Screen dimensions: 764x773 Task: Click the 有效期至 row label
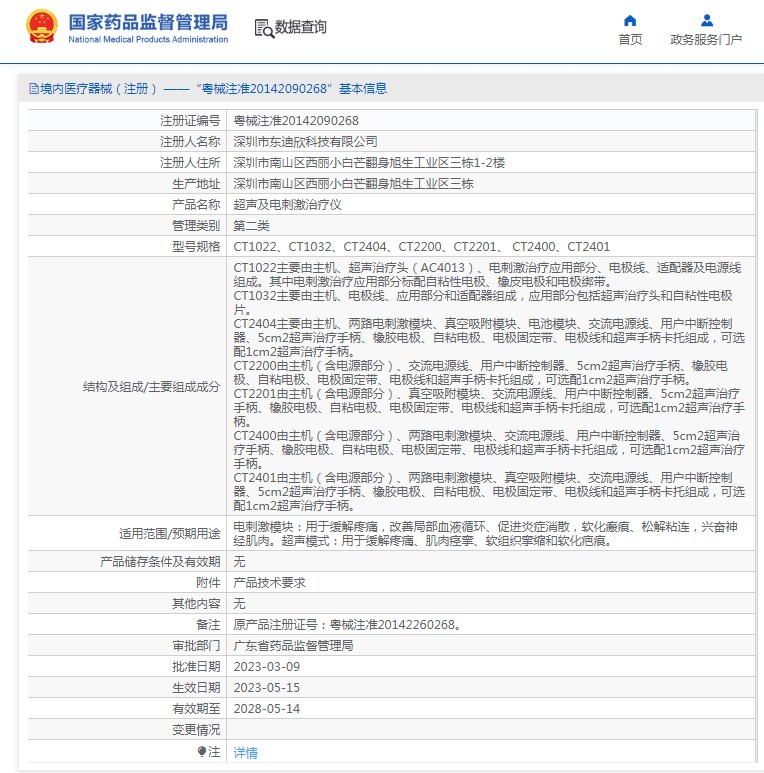[x=196, y=709]
